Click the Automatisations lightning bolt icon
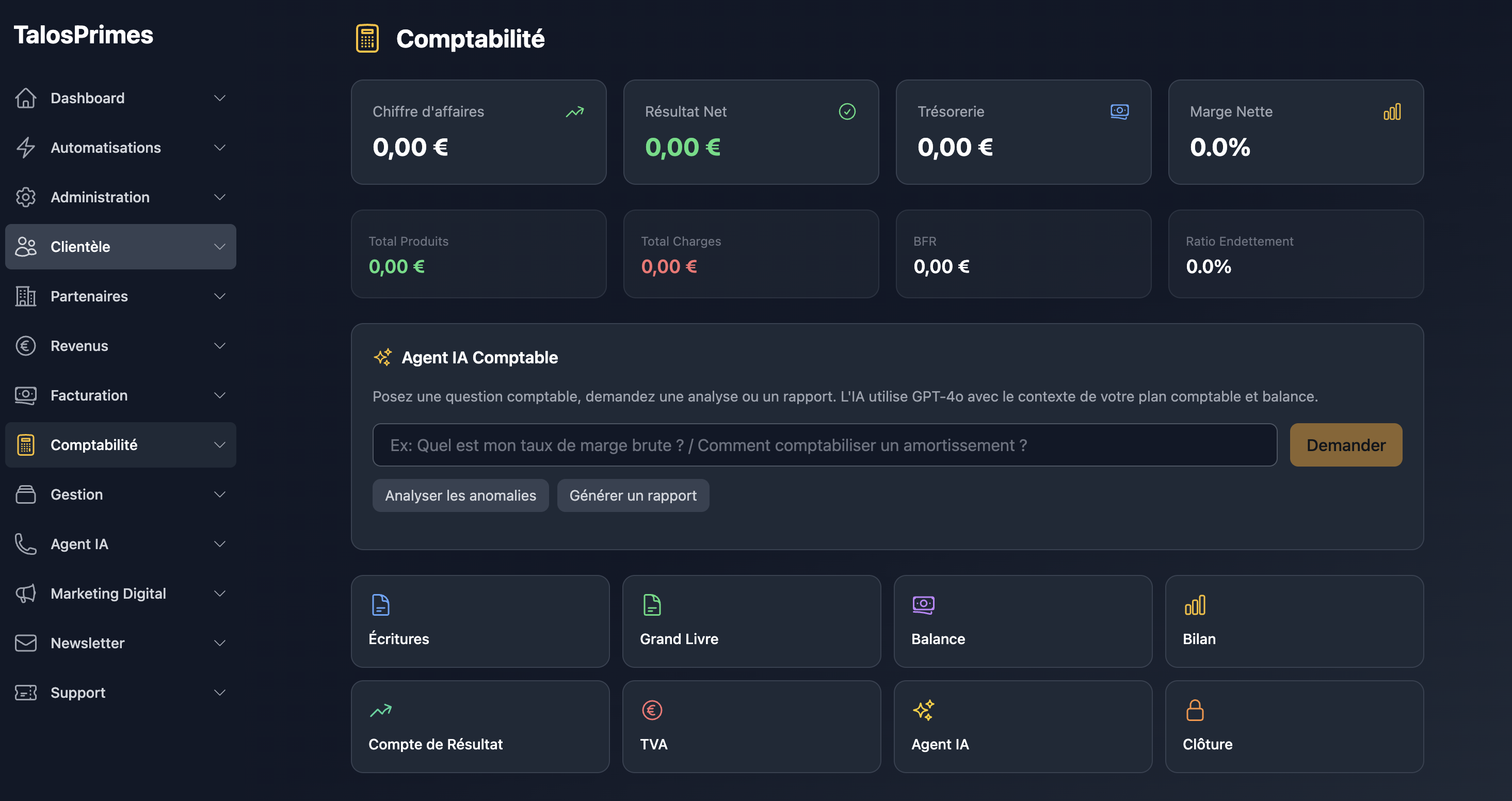The width and height of the screenshot is (1512, 801). click(25, 148)
